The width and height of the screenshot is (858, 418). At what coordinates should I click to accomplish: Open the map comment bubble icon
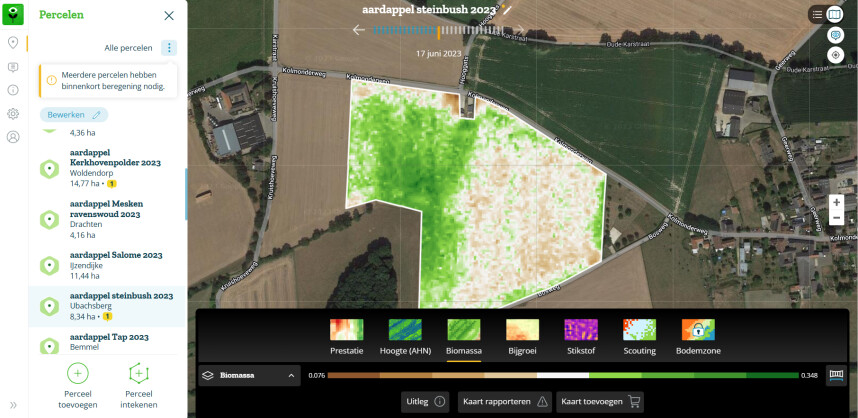click(836, 34)
